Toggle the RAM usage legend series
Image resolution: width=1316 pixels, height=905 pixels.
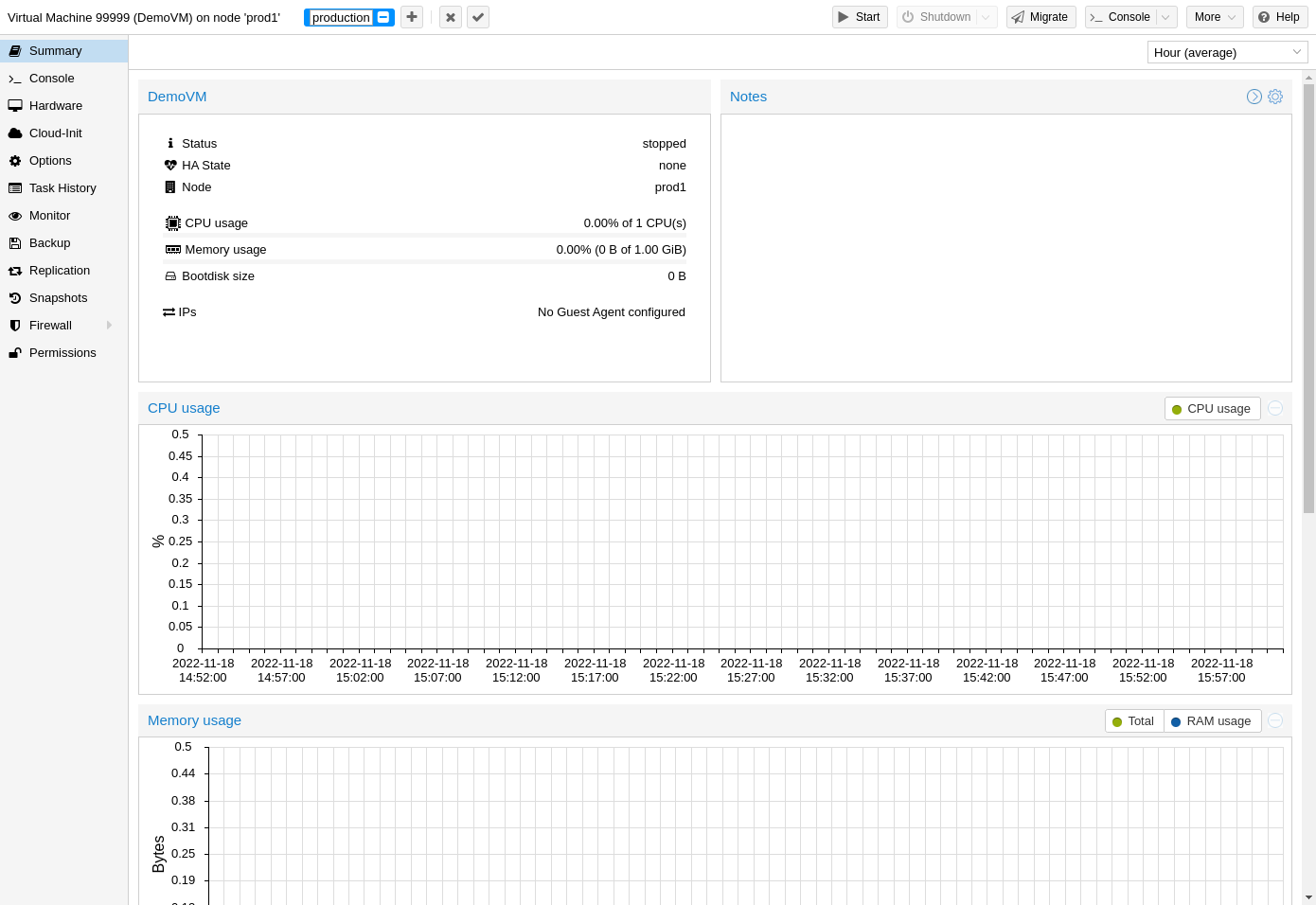[x=1211, y=721]
